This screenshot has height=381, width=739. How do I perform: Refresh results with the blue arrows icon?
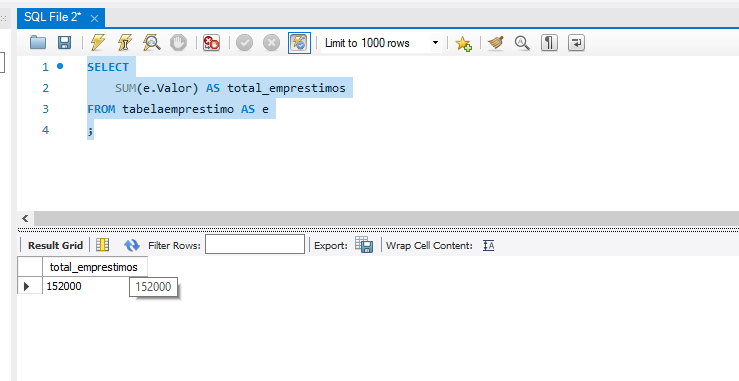tap(131, 245)
